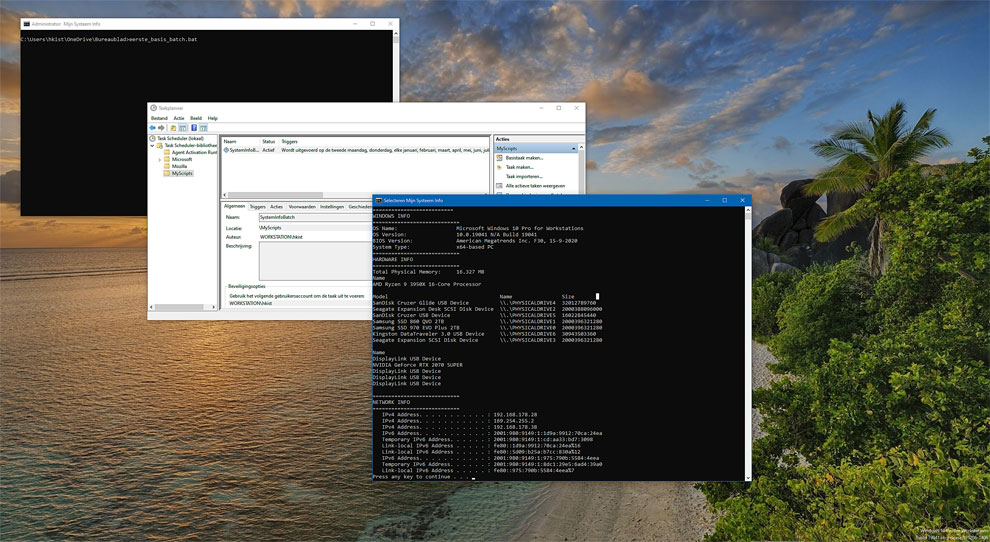Image resolution: width=990 pixels, height=542 pixels.
Task: Click Taak maken... in Acties pane
Action: (520, 167)
